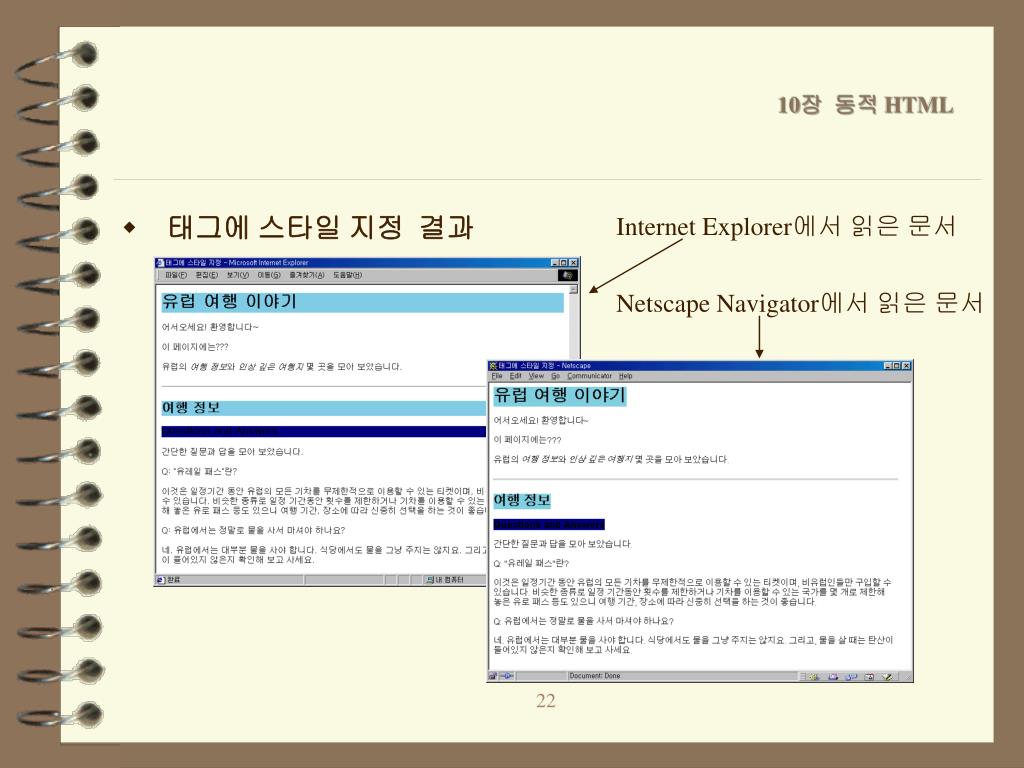This screenshot has width=1024, height=768.
Task: Open the Communicator menu in Netscape
Action: 590,376
